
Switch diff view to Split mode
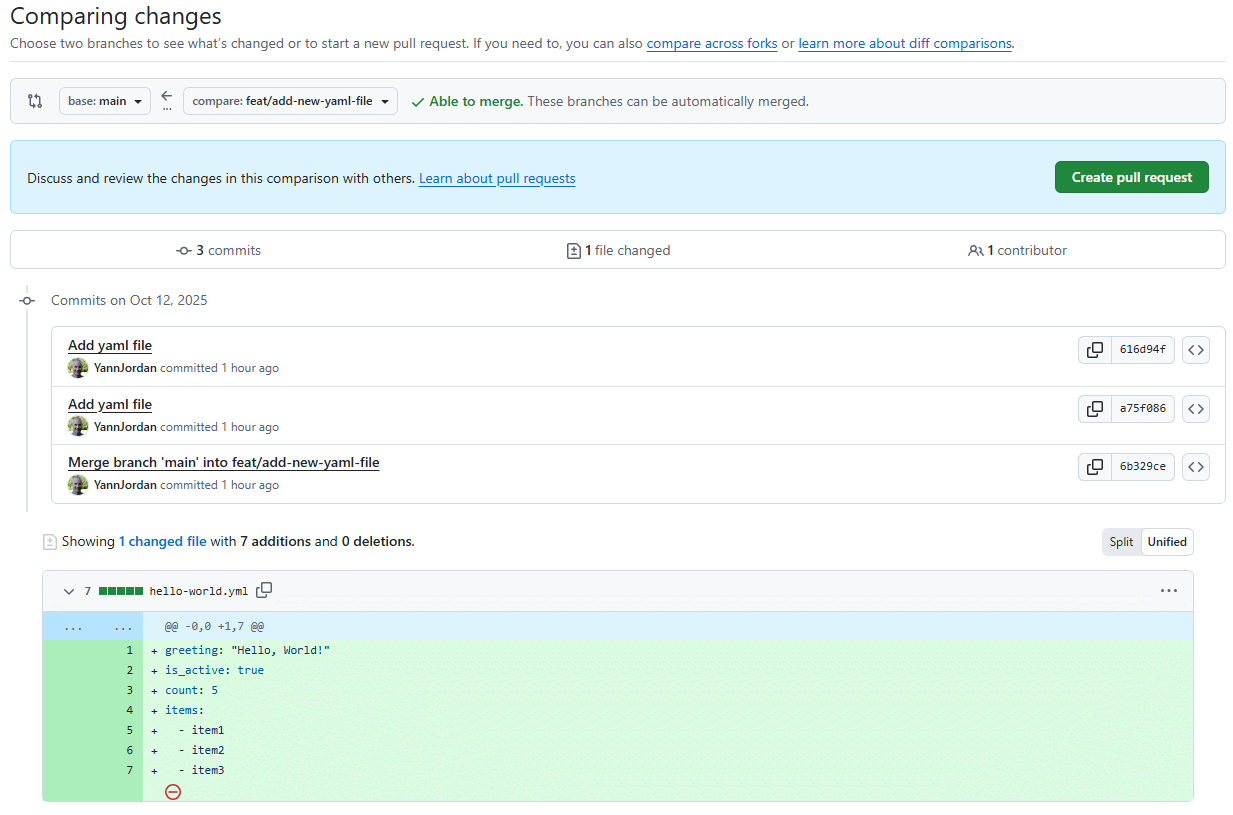tap(1121, 541)
